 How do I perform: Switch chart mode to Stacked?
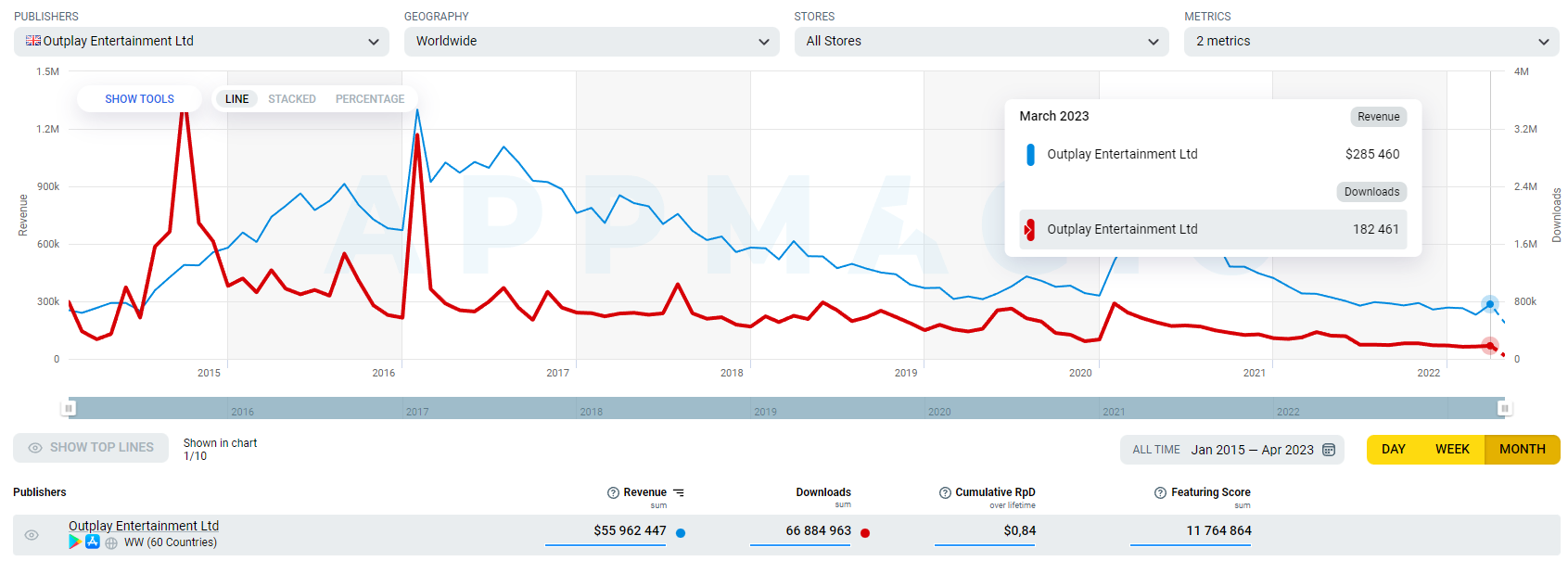(292, 99)
